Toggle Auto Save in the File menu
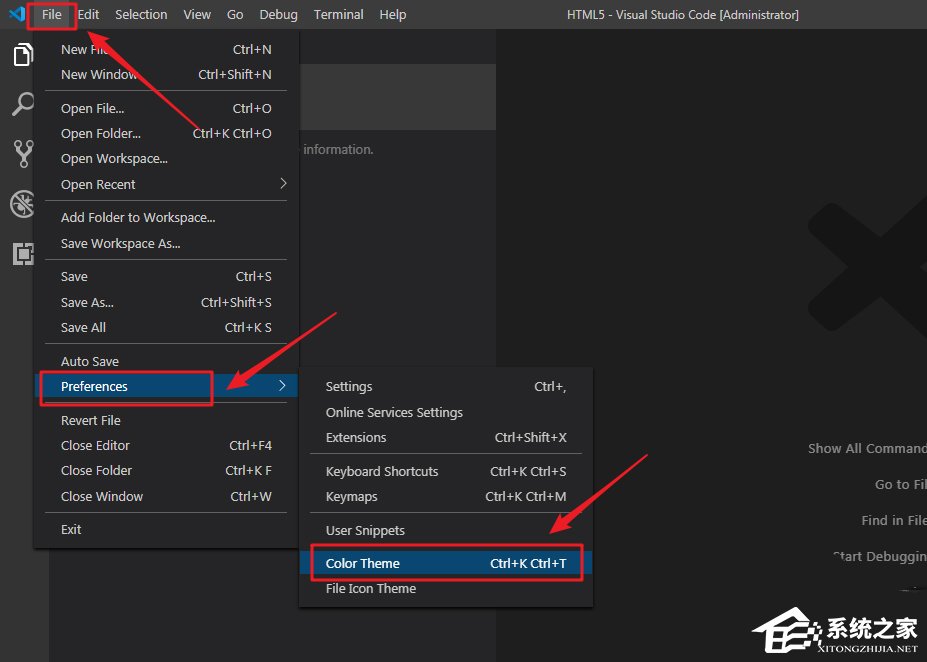927x662 pixels. [x=89, y=360]
